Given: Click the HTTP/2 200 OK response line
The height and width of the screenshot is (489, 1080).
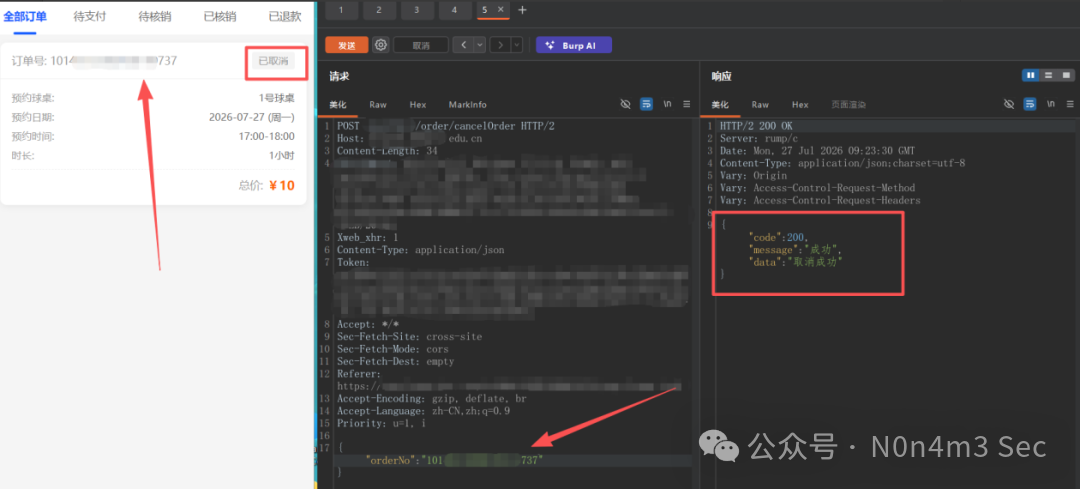Looking at the screenshot, I should point(756,127).
